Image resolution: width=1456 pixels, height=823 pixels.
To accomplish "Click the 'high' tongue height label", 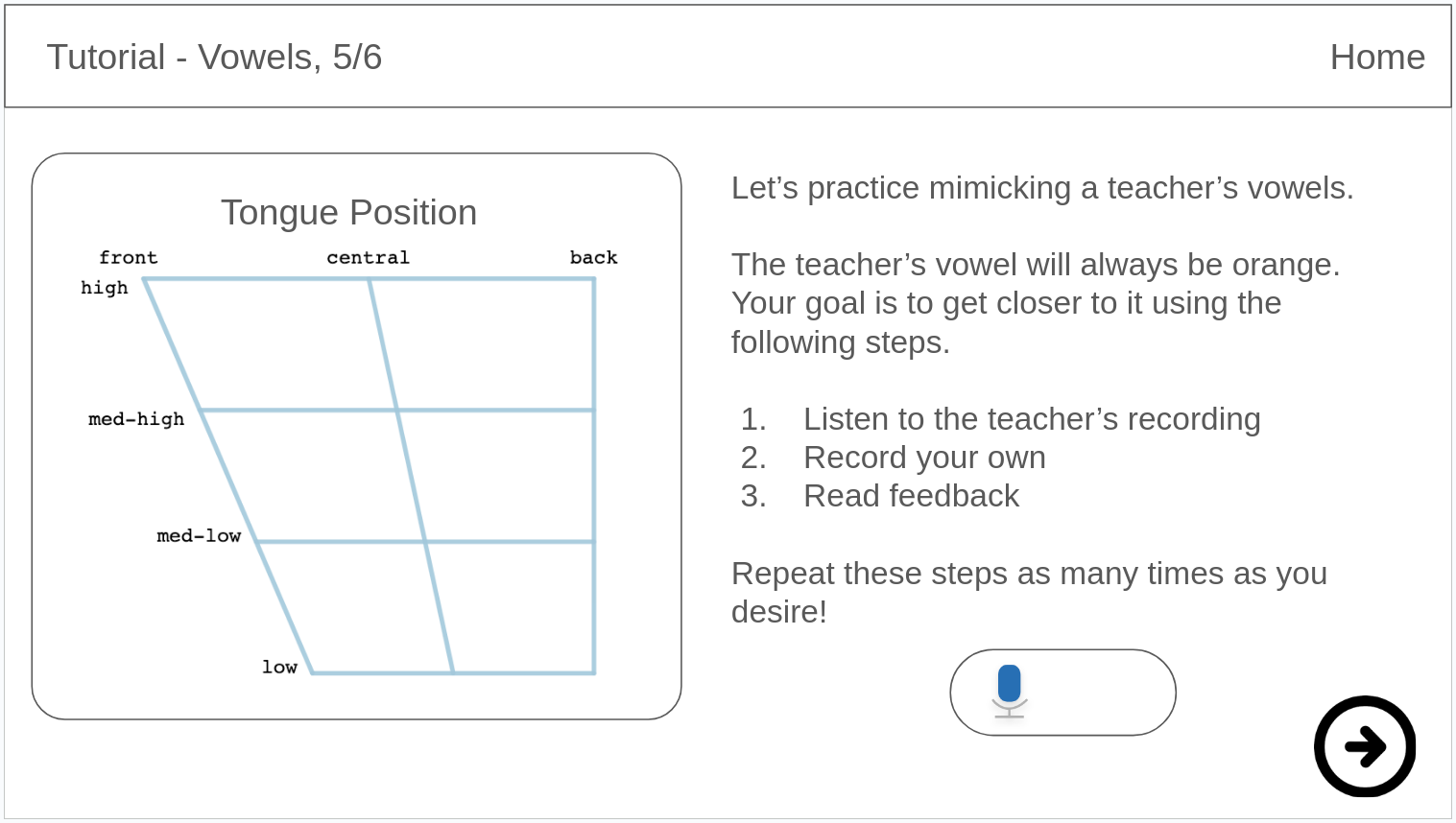I will (104, 288).
